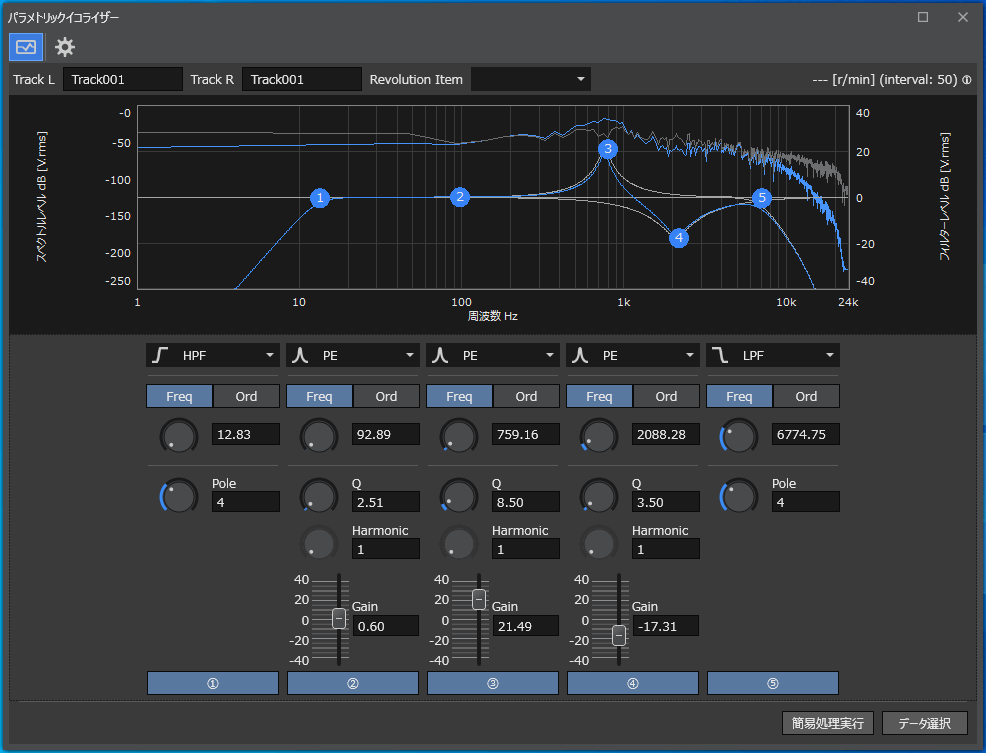Image resolution: width=986 pixels, height=753 pixels.
Task: Toggle band ① enable button
Action: point(213,683)
